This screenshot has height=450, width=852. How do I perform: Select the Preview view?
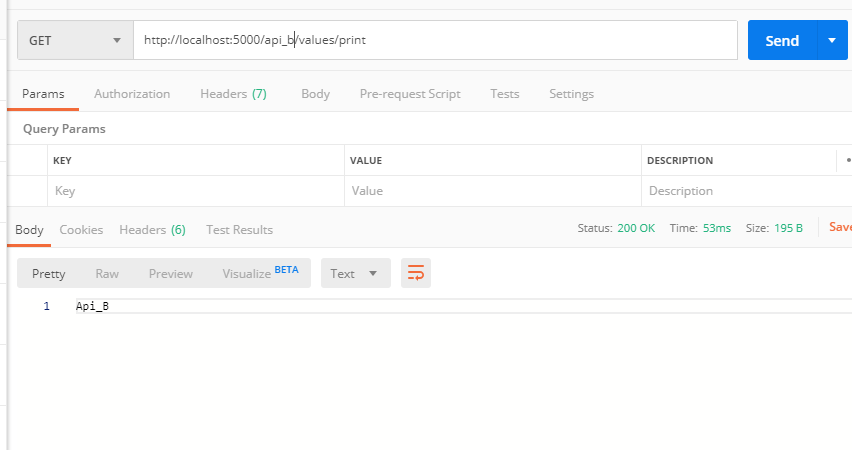click(171, 273)
